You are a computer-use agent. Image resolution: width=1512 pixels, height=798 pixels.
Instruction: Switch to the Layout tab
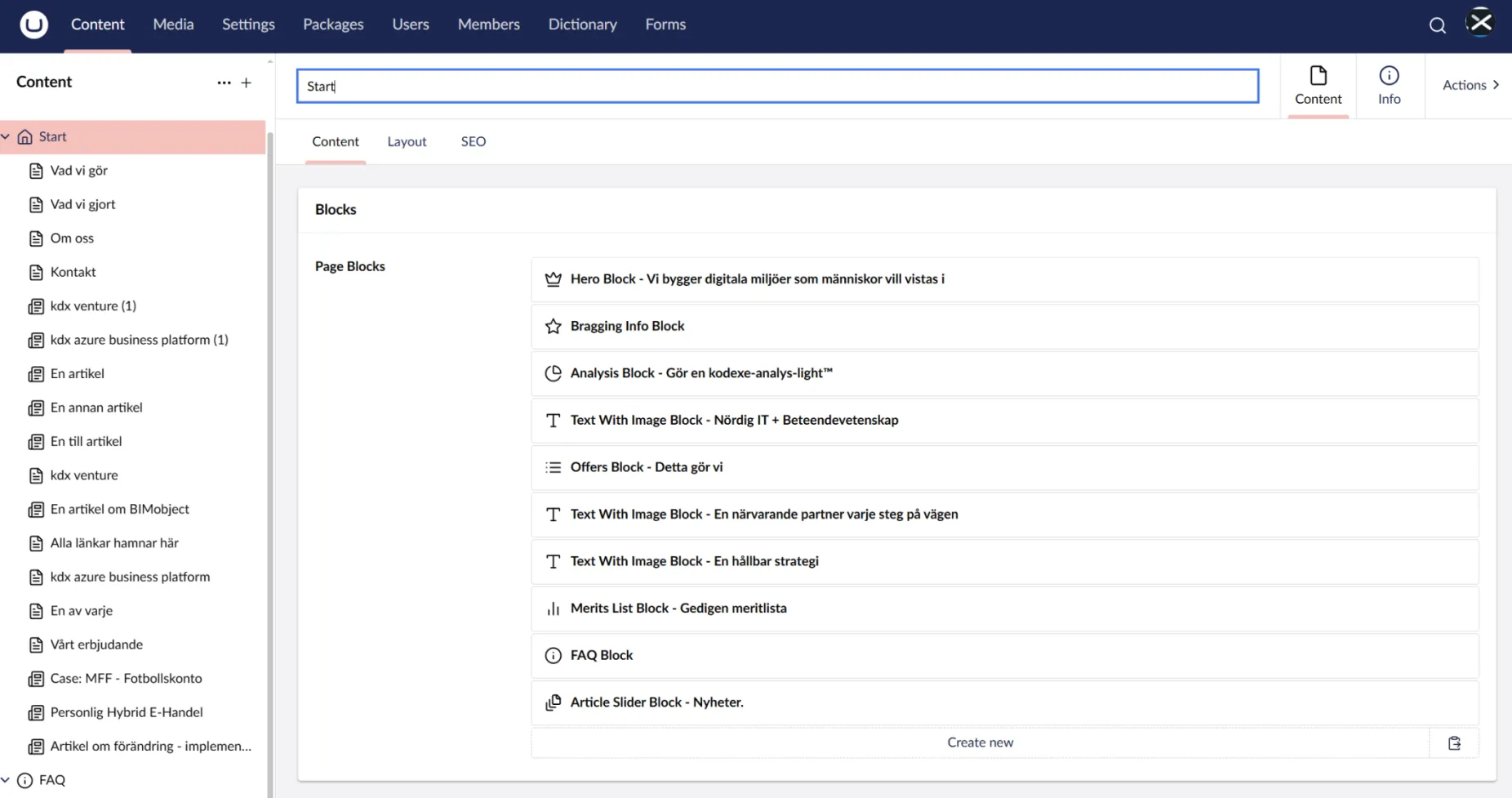(407, 141)
